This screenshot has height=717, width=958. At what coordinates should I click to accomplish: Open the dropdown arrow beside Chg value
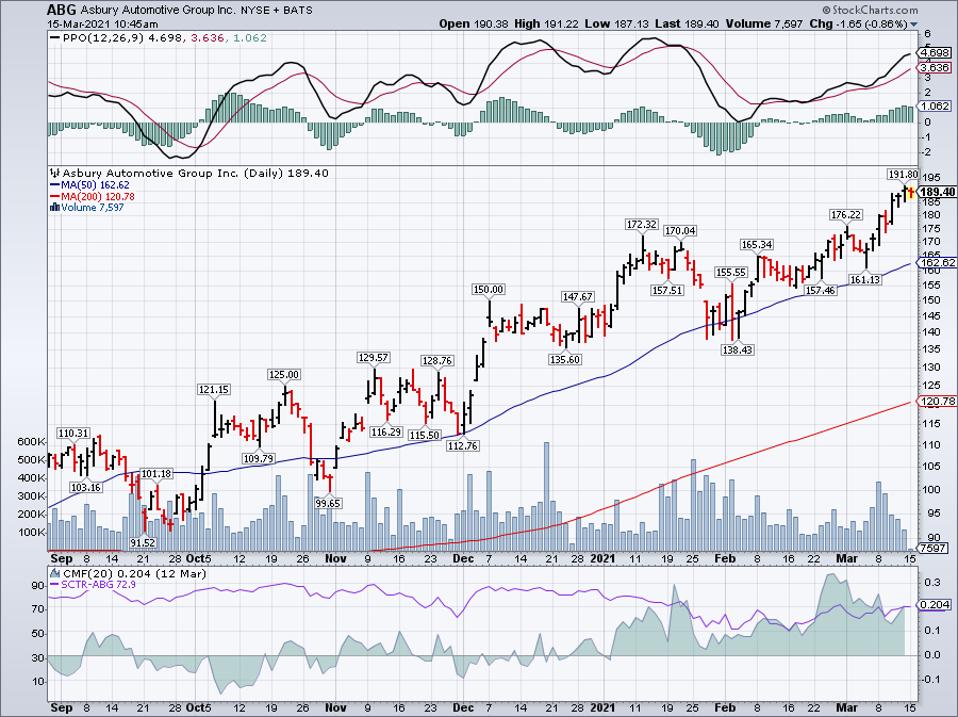(914, 24)
